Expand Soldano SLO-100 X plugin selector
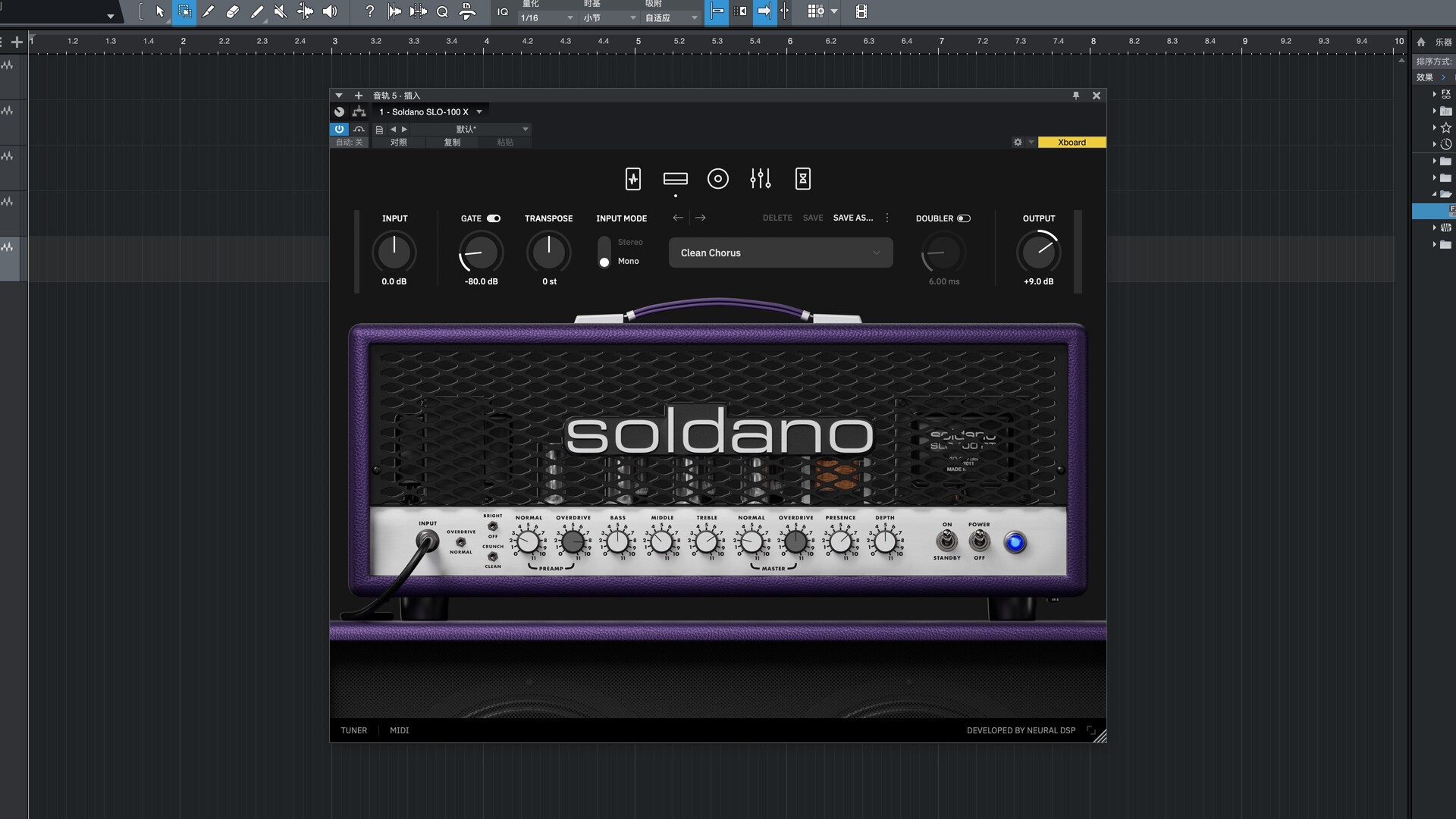Image resolution: width=1456 pixels, height=819 pixels. [479, 112]
